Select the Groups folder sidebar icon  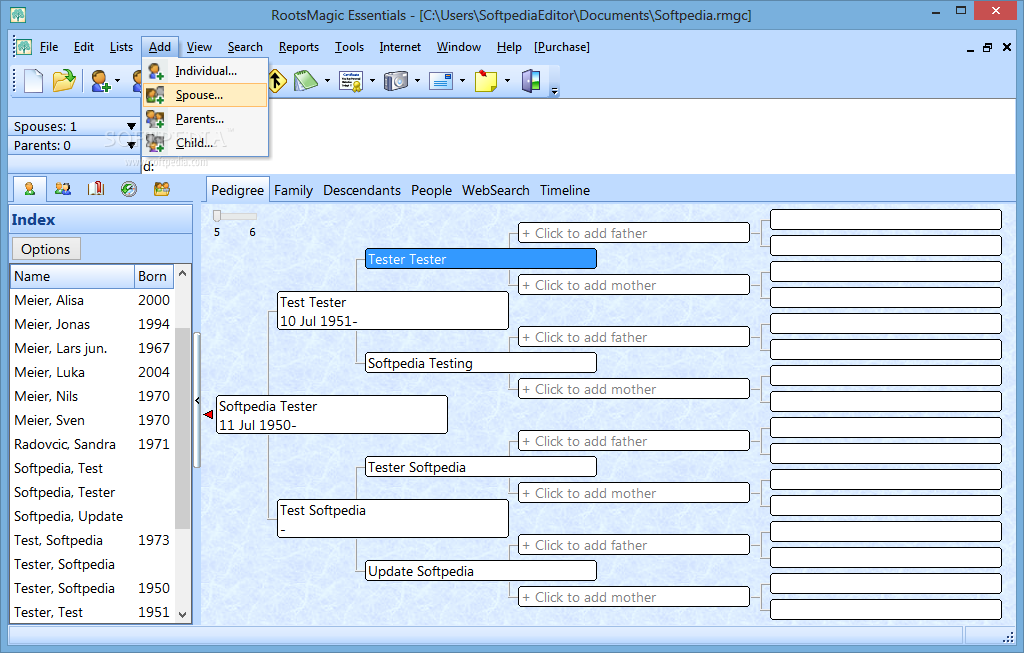pyautogui.click(x=161, y=189)
